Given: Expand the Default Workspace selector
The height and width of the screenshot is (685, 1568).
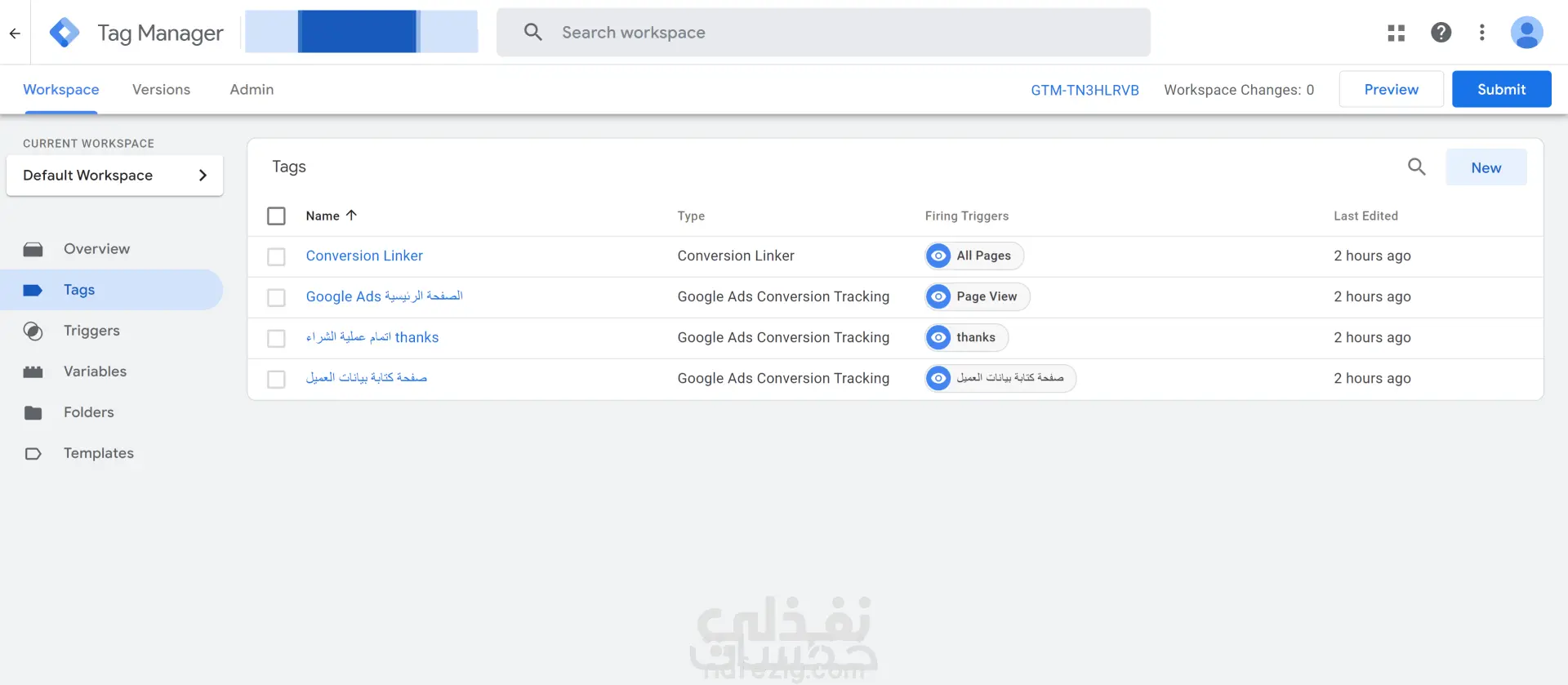Looking at the screenshot, I should pyautogui.click(x=114, y=176).
